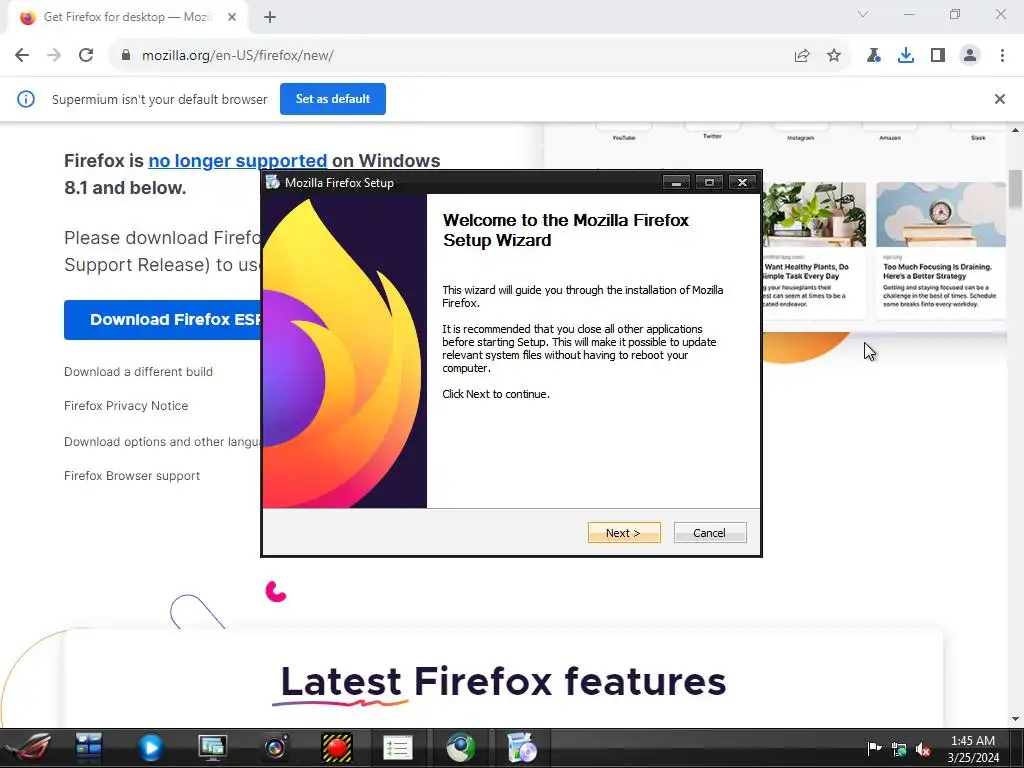Open the monitor display taskbar icon
The image size is (1024, 768).
coord(212,748)
